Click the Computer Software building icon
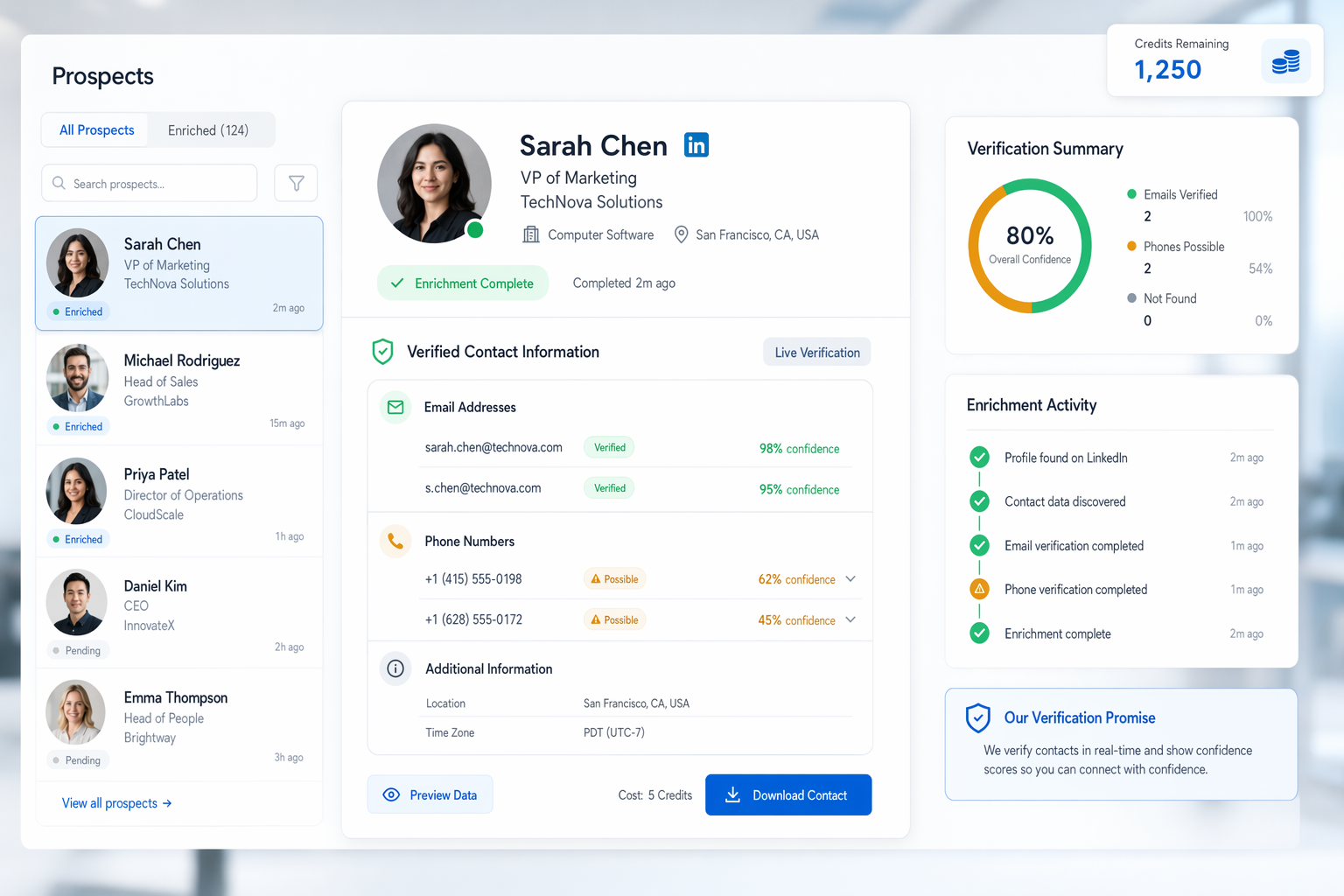Screen dimensions: 1344x896 (x=531, y=234)
